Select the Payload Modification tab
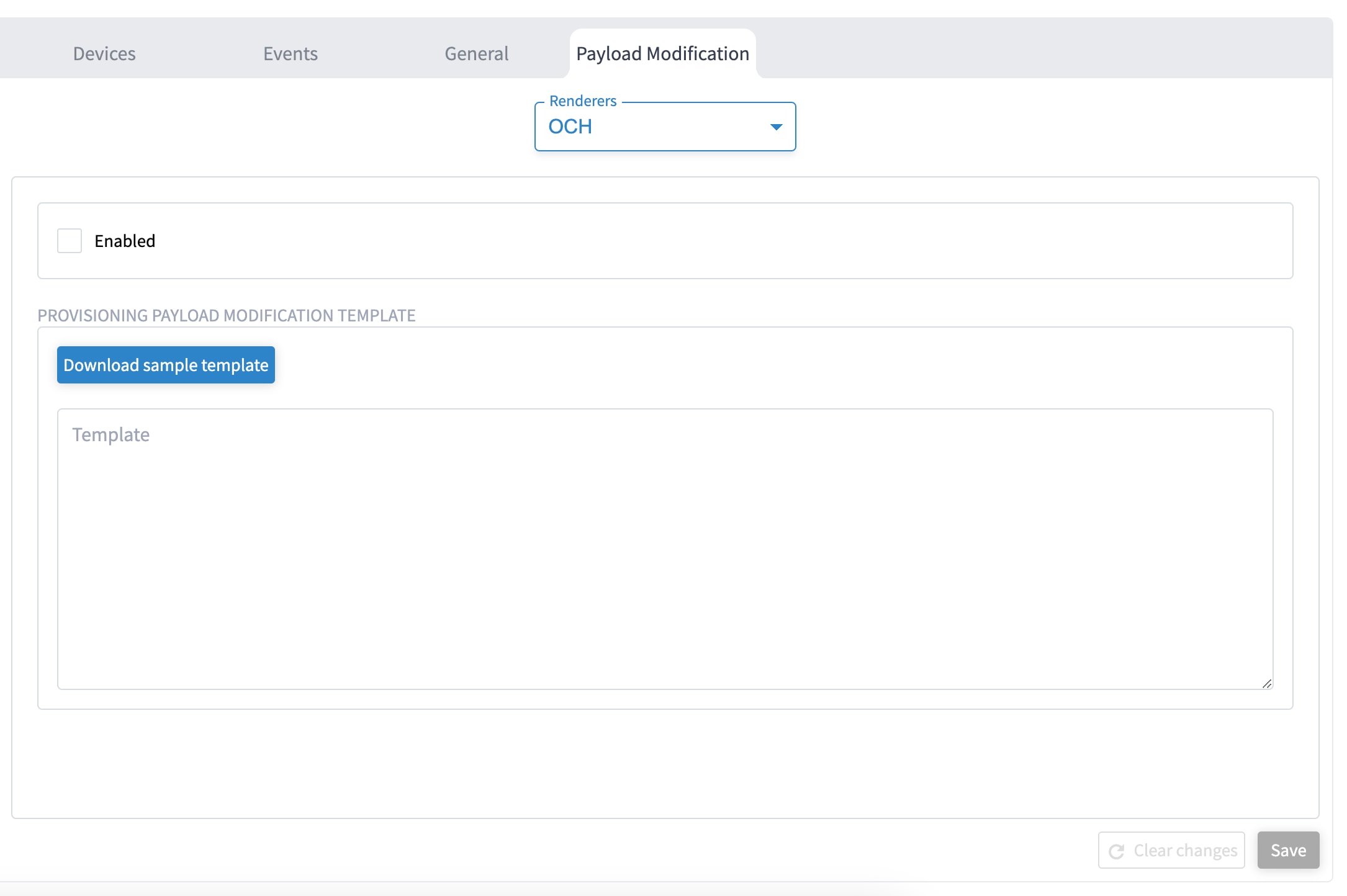The image size is (1347, 896). [662, 54]
